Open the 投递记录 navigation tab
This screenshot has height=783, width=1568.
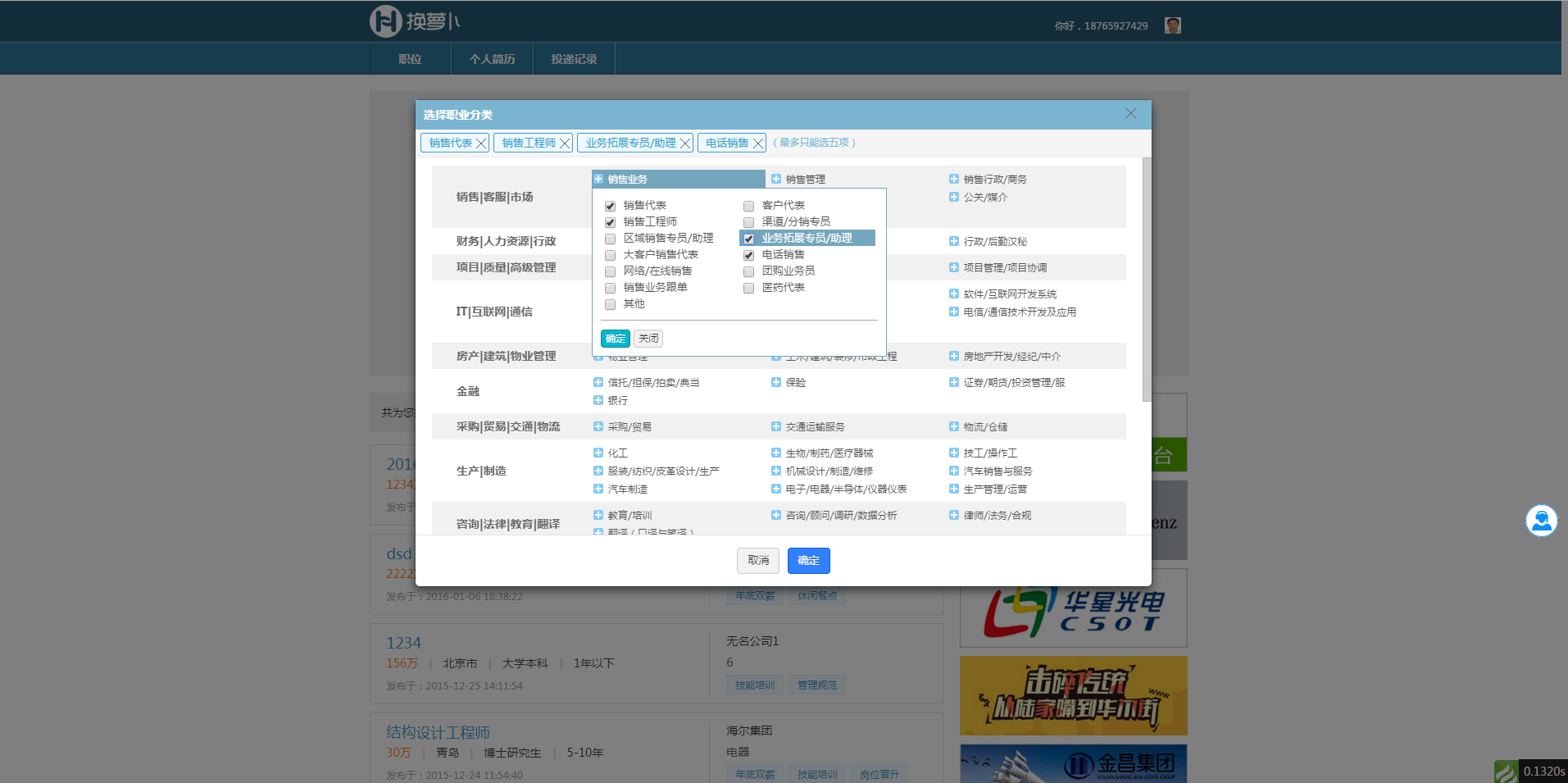click(x=574, y=59)
